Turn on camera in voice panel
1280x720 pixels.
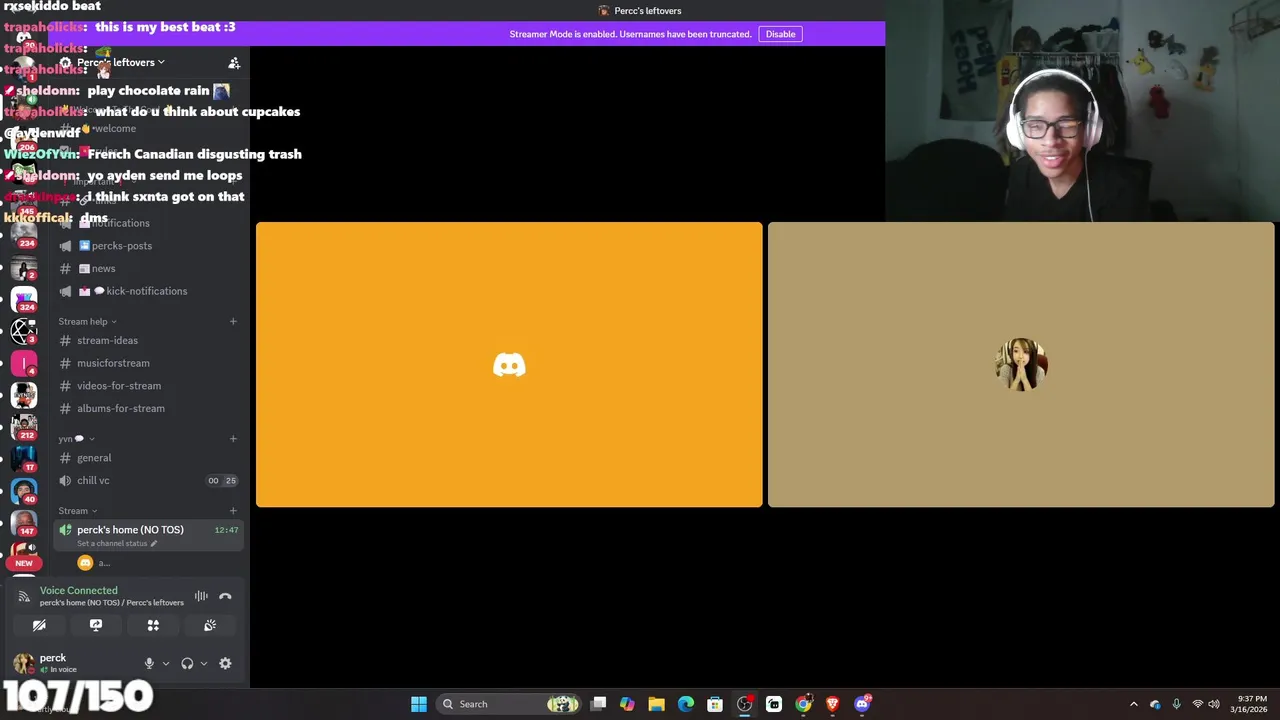pyautogui.click(x=39, y=625)
